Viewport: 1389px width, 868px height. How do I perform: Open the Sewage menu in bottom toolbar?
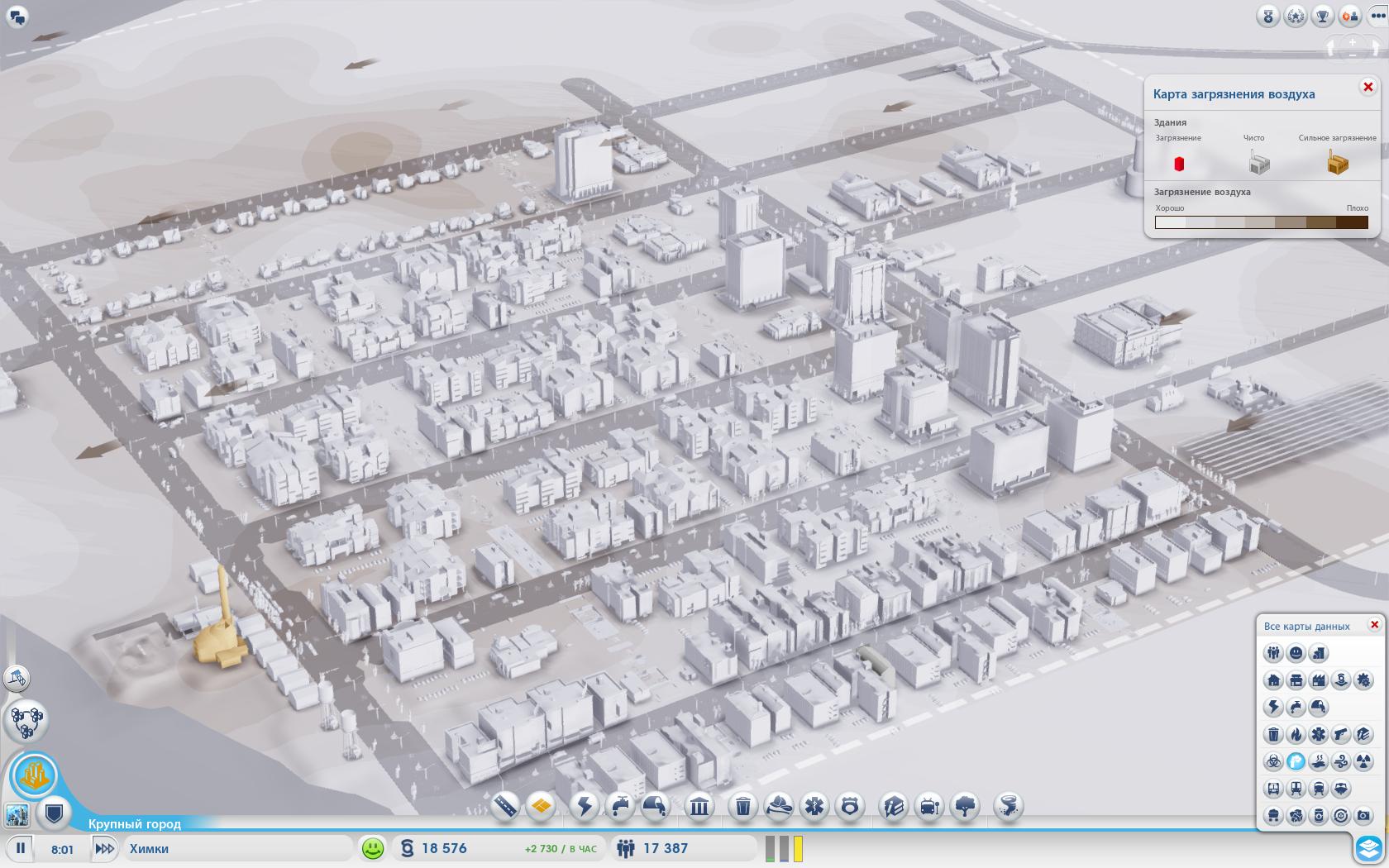(656, 806)
